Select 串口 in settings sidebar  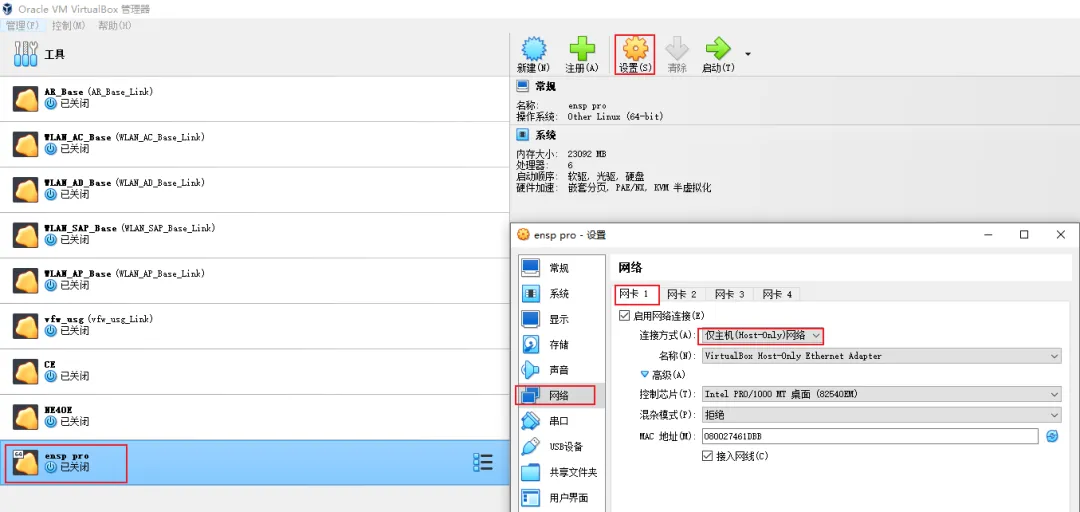pos(560,420)
